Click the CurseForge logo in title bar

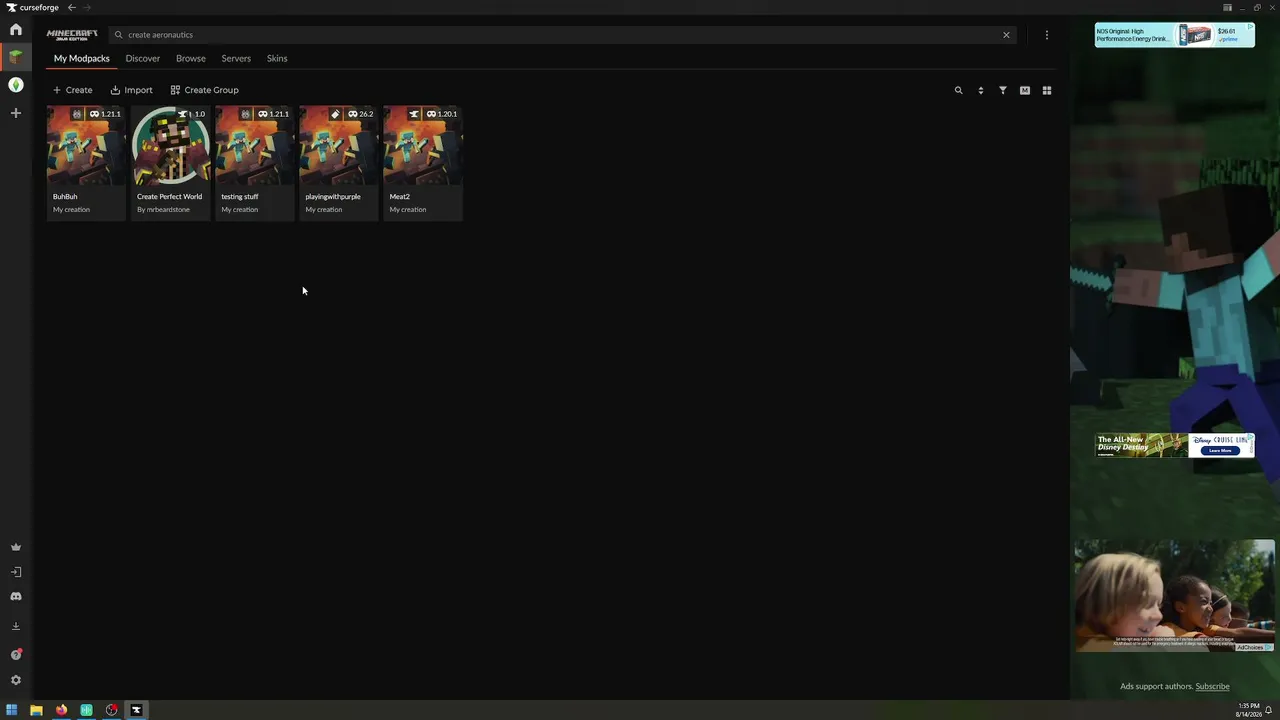click(33, 7)
